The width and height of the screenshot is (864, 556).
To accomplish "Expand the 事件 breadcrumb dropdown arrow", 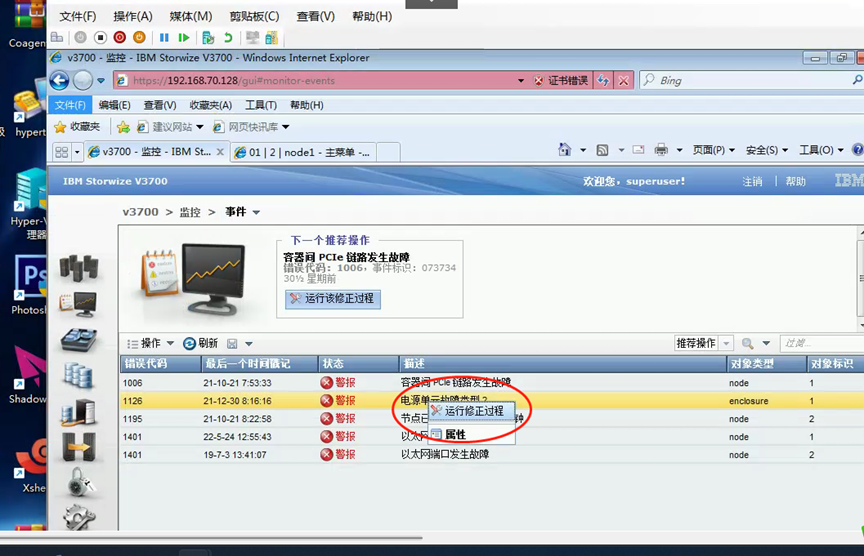I will [x=257, y=212].
